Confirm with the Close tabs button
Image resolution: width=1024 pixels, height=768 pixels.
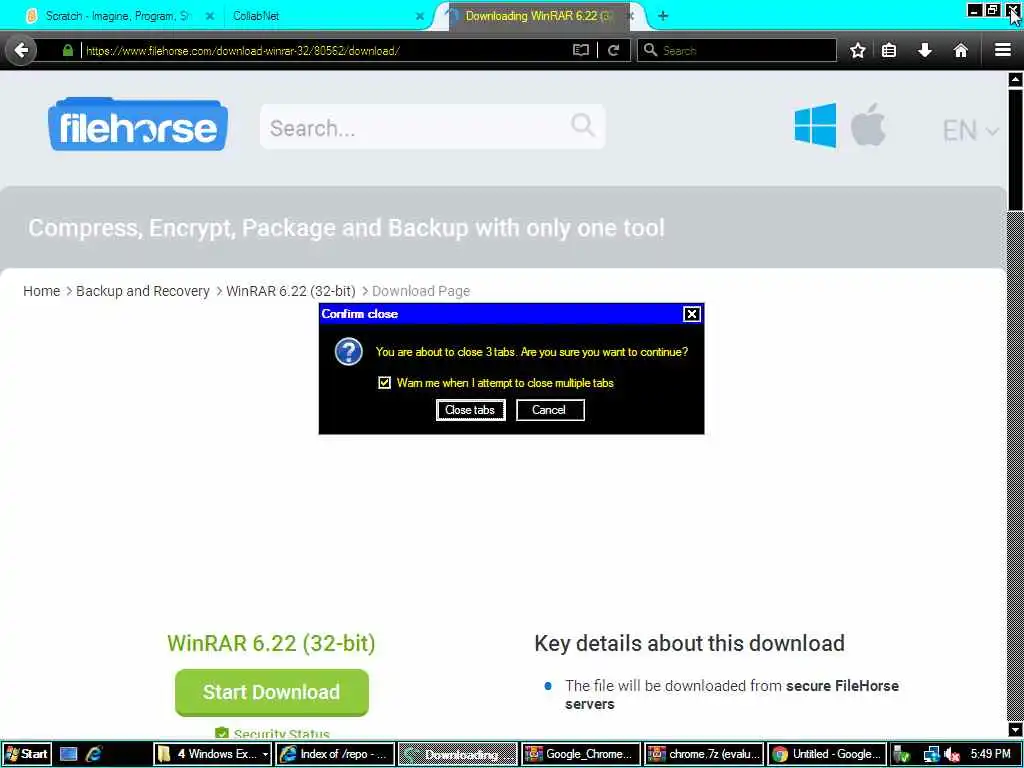(470, 410)
